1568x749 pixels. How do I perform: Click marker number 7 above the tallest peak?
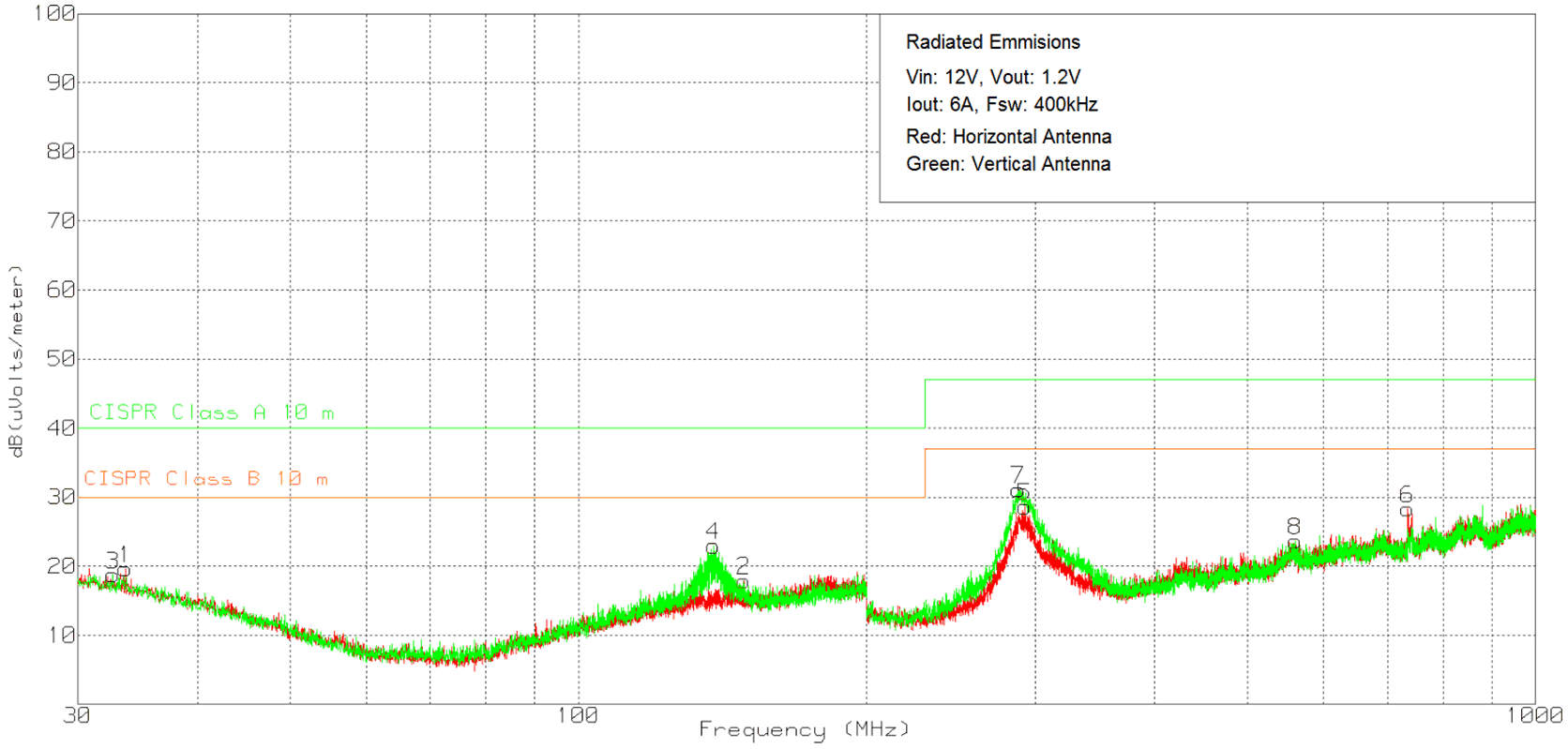coord(1017,475)
